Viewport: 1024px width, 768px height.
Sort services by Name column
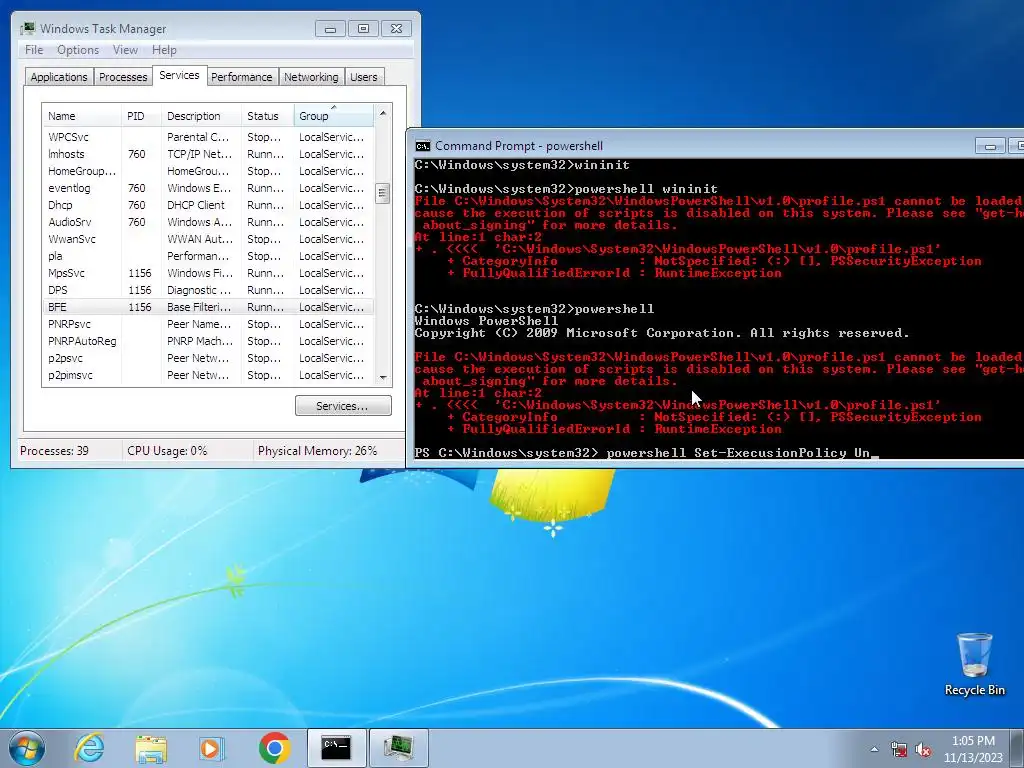[x=82, y=116]
